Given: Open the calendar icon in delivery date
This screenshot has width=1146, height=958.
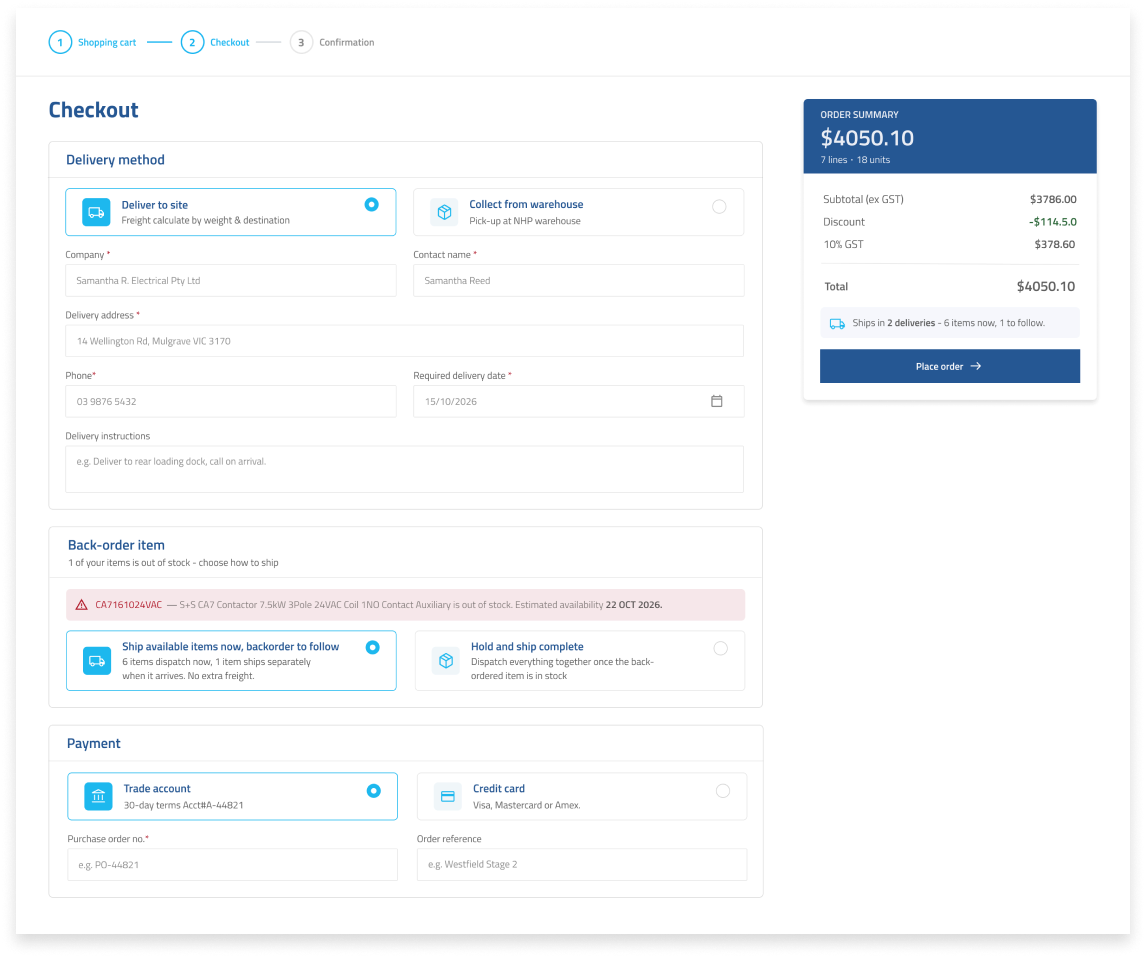Looking at the screenshot, I should 716,401.
